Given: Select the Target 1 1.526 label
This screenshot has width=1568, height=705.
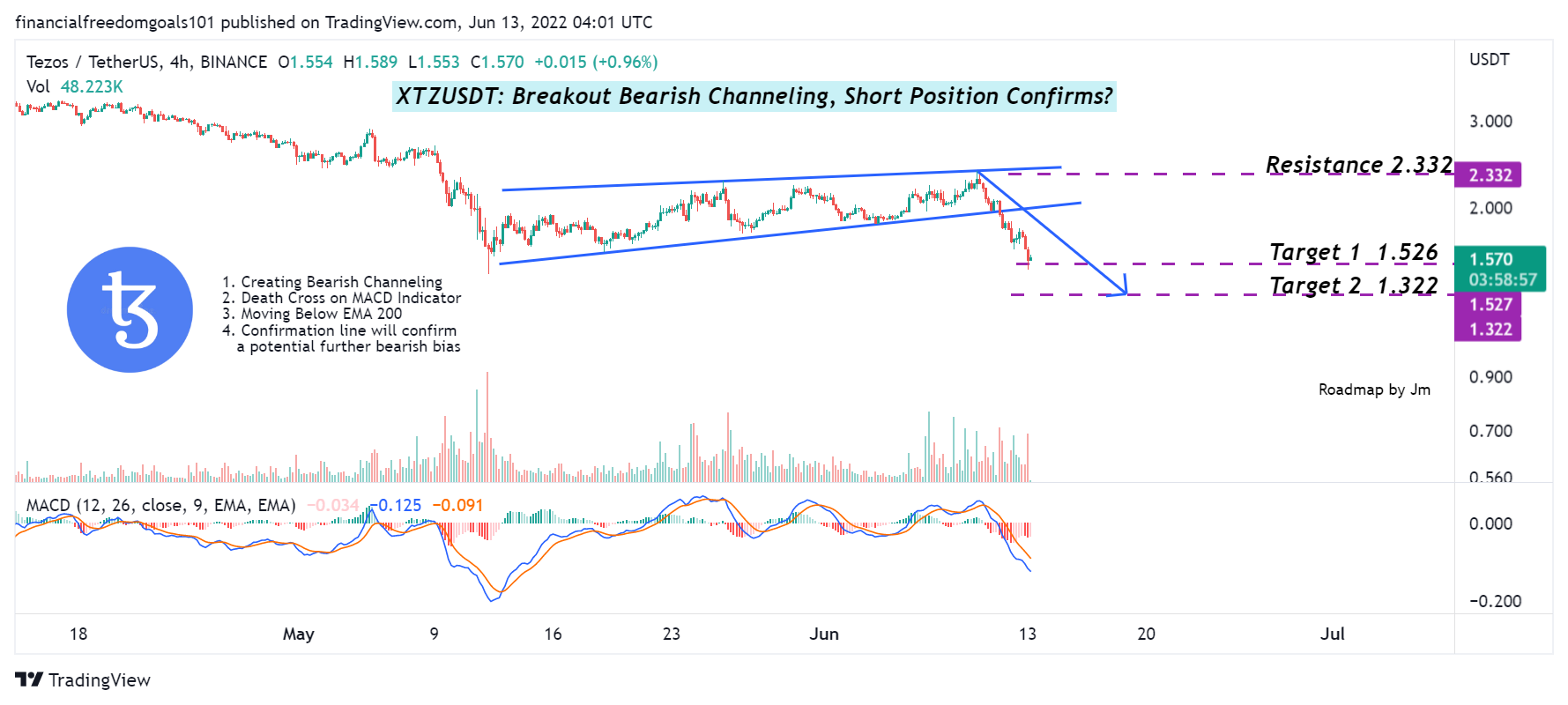Looking at the screenshot, I should pos(1354,252).
